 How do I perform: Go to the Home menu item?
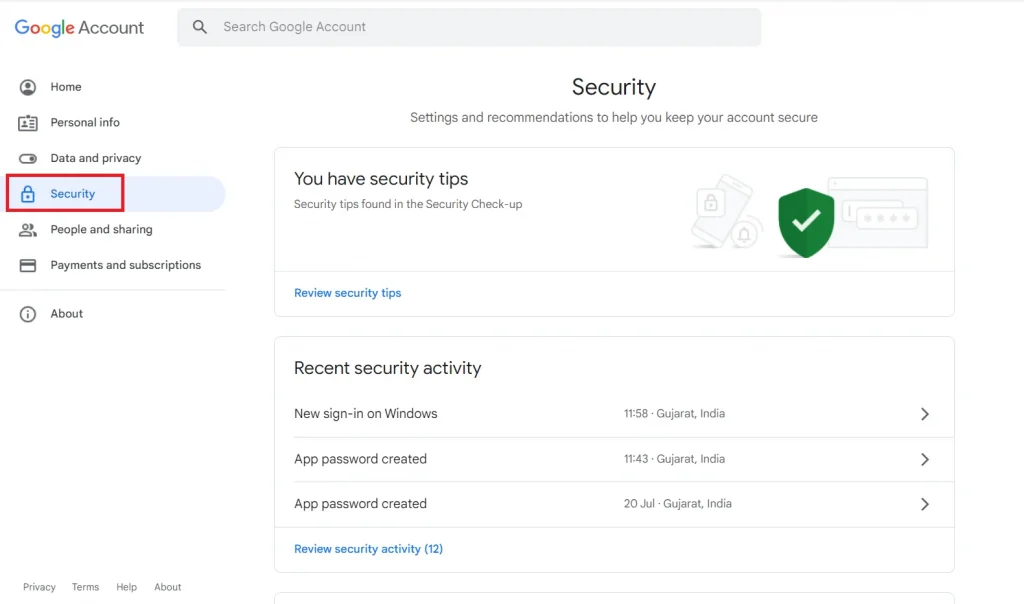coord(64,87)
